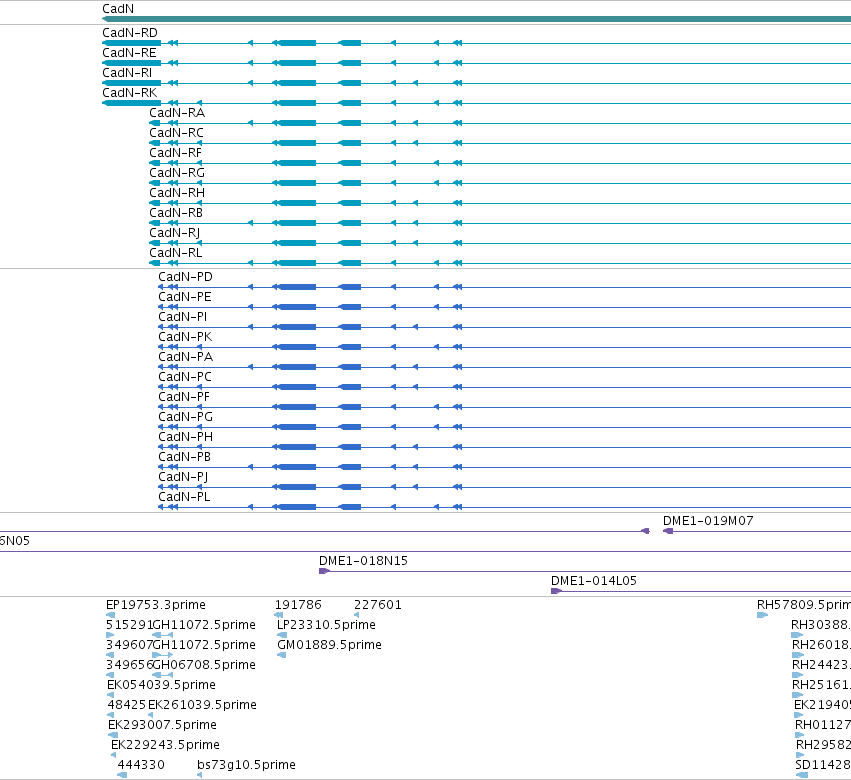Select protein CadN-PA
This screenshot has width=851, height=780.
(x=186, y=357)
